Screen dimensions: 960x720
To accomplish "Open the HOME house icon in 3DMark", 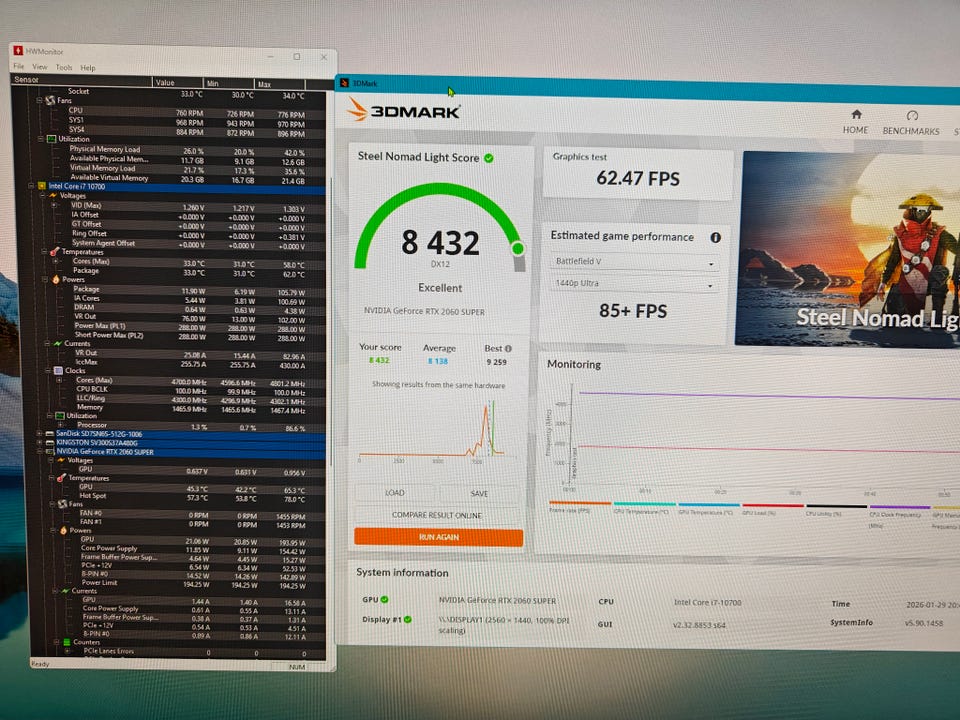I will point(856,114).
